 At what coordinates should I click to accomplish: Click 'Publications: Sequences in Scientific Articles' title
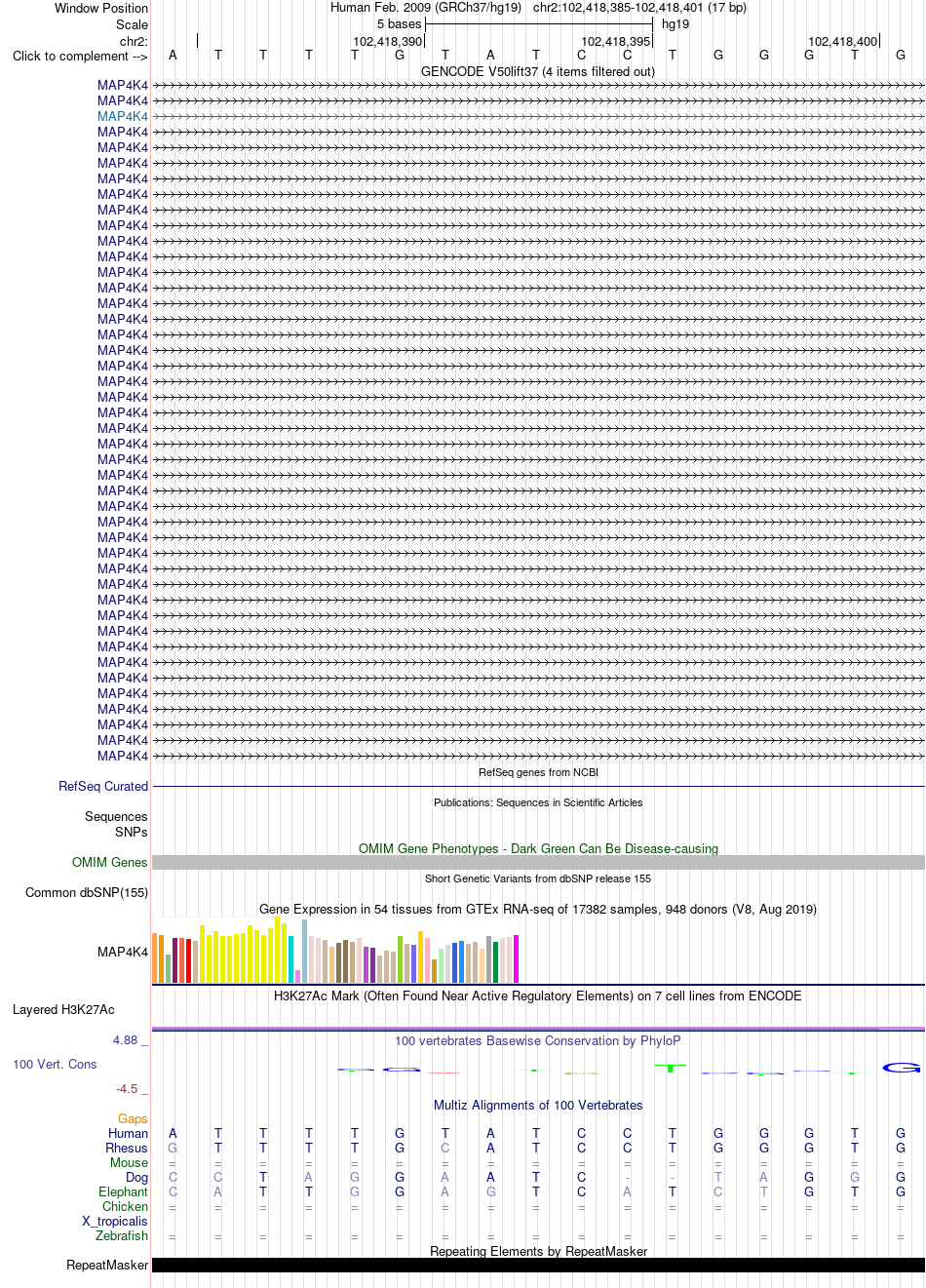538,802
